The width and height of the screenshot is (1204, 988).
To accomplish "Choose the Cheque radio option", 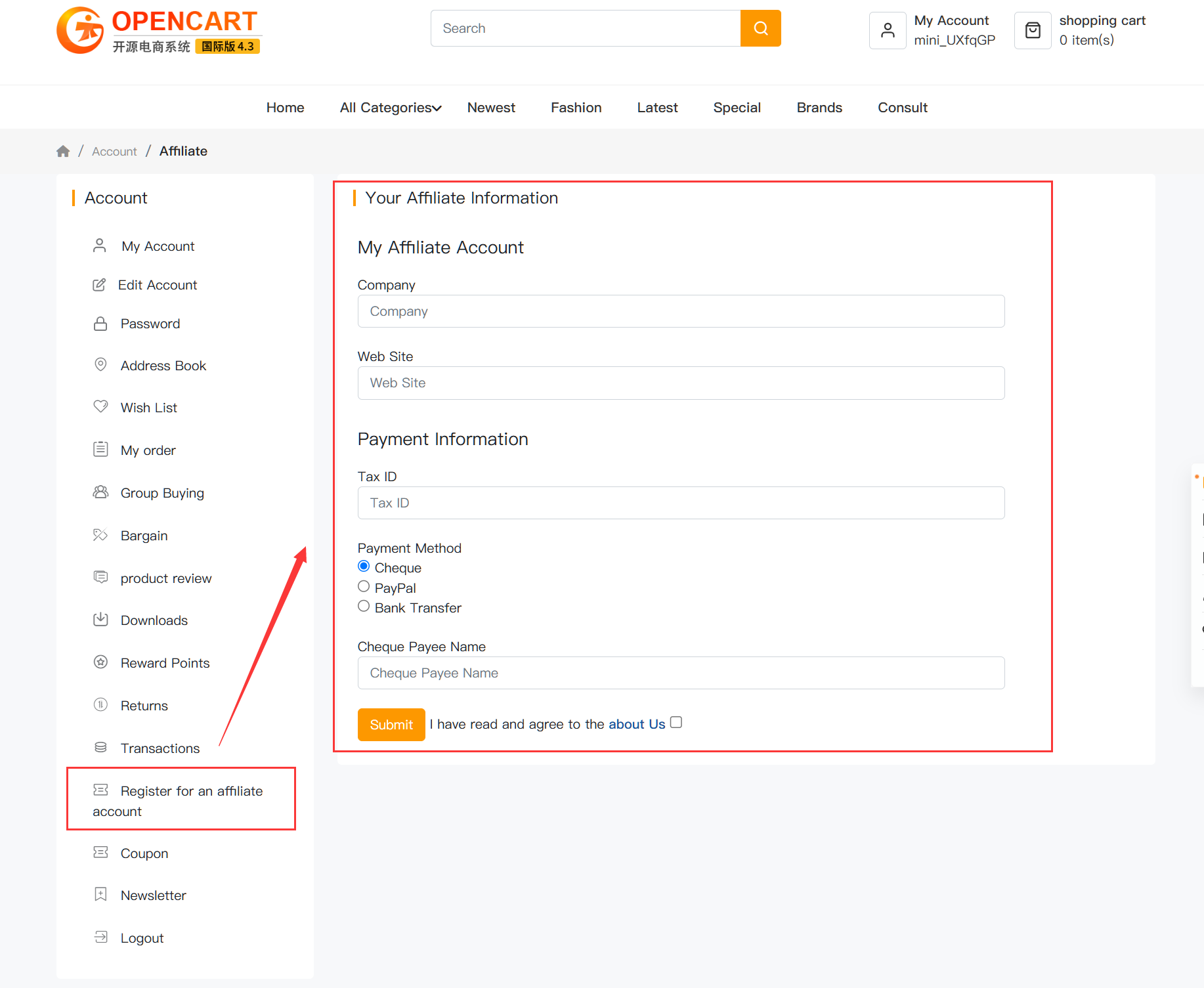I will (364, 567).
